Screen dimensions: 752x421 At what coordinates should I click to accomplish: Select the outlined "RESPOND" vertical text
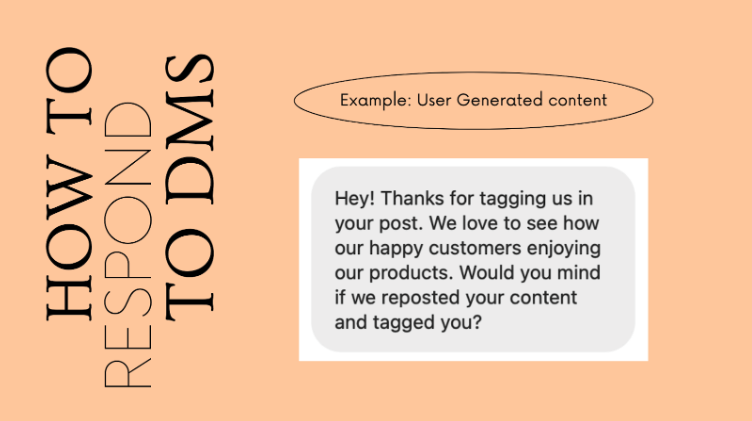pyautogui.click(x=128, y=245)
